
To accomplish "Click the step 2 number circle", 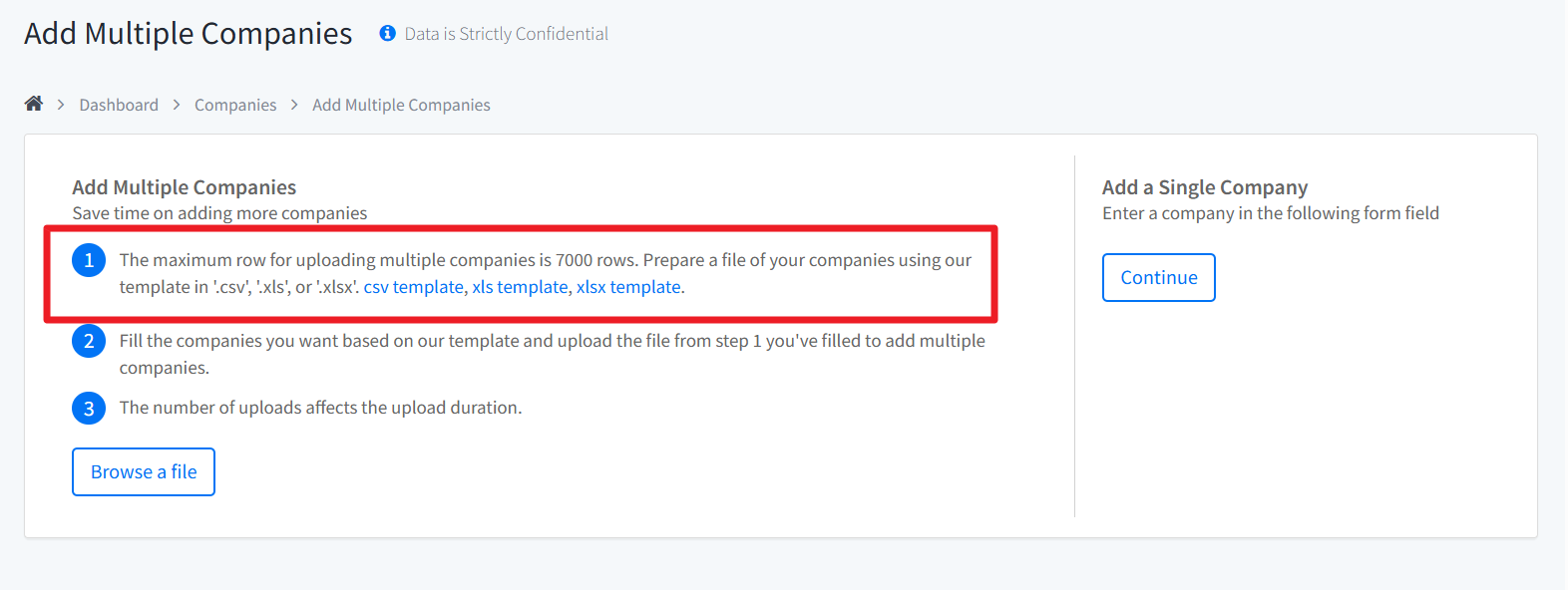I will pos(89,341).
